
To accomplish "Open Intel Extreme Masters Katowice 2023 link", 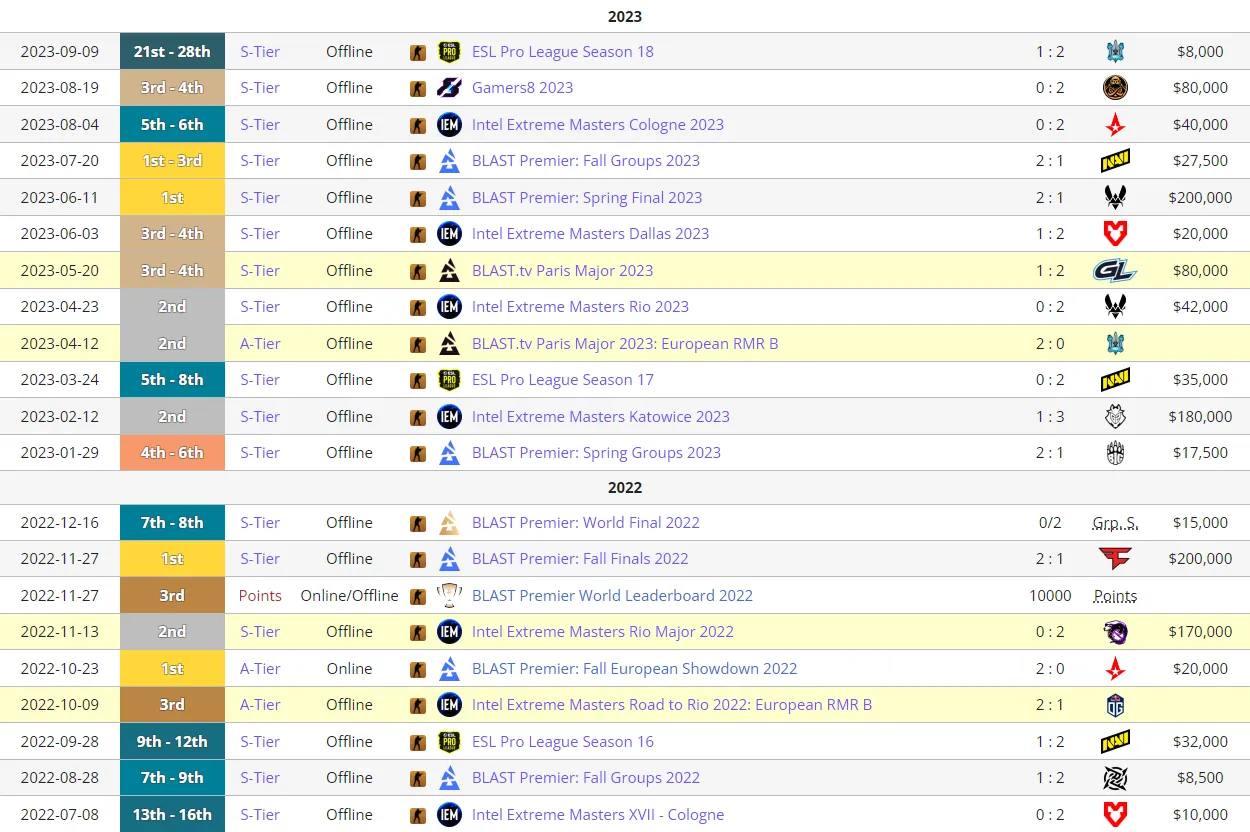I will click(x=601, y=417).
